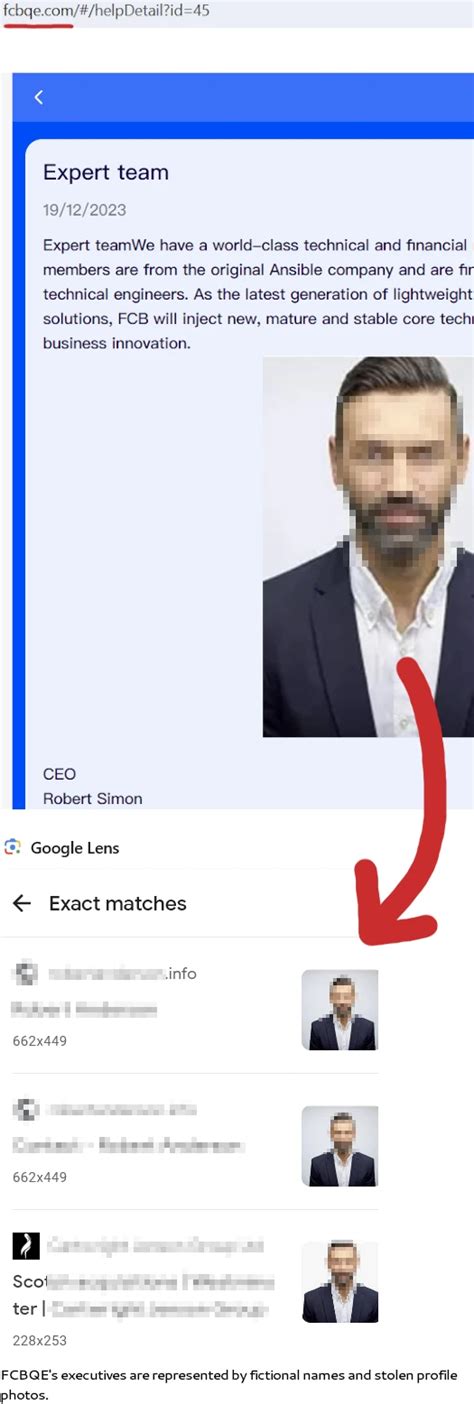Image resolution: width=474 pixels, height=1404 pixels.
Task: Click the black favicon of third result
Action: (25, 1245)
